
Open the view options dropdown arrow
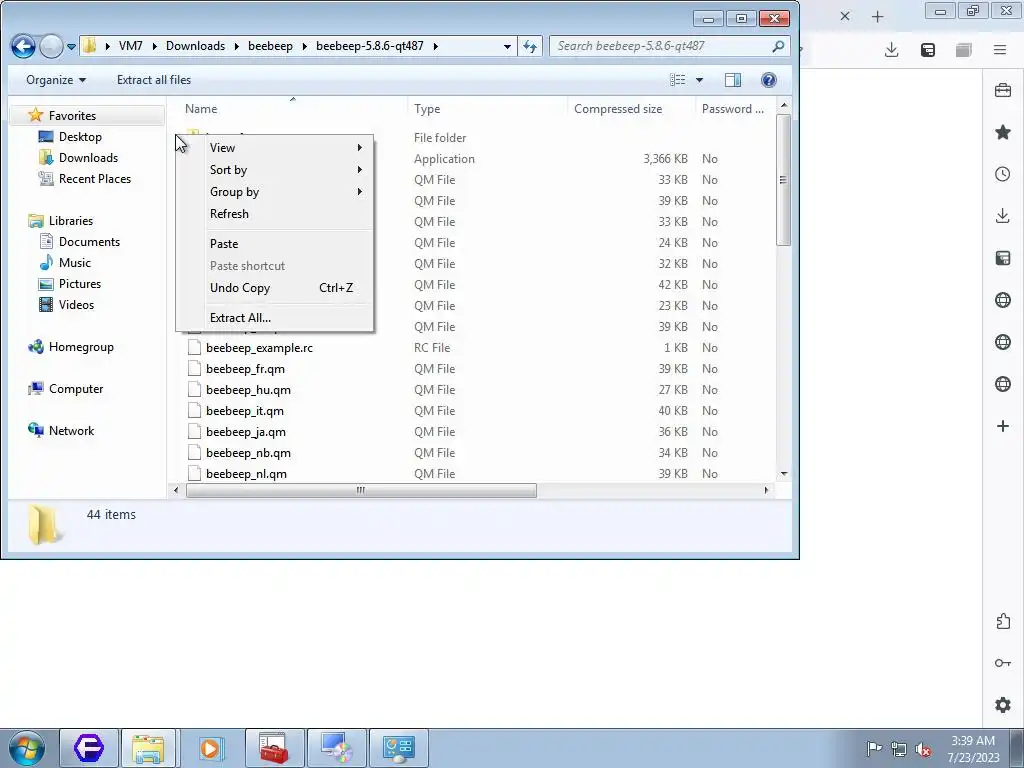click(x=699, y=80)
